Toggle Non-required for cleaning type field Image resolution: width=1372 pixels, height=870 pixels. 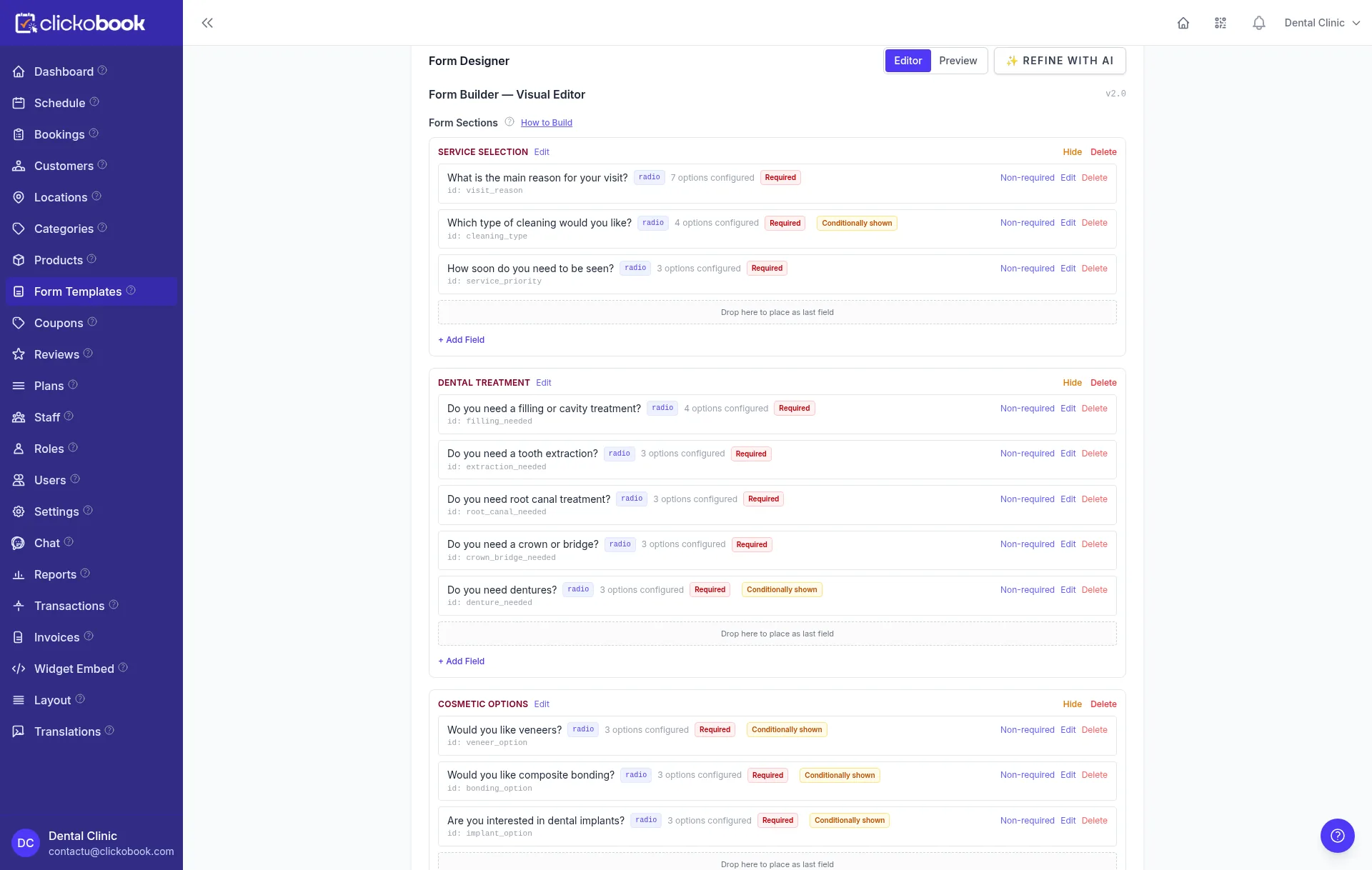tap(1027, 223)
